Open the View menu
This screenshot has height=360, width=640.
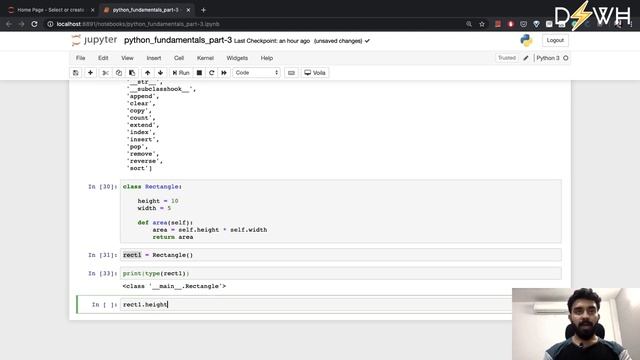coord(127,58)
